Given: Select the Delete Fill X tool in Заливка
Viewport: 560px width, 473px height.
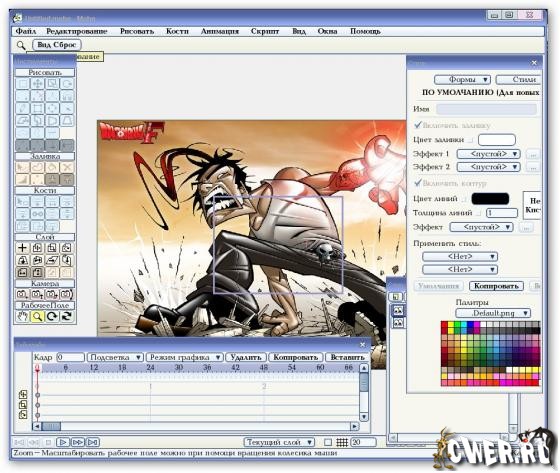Looking at the screenshot, I should 67,167.
